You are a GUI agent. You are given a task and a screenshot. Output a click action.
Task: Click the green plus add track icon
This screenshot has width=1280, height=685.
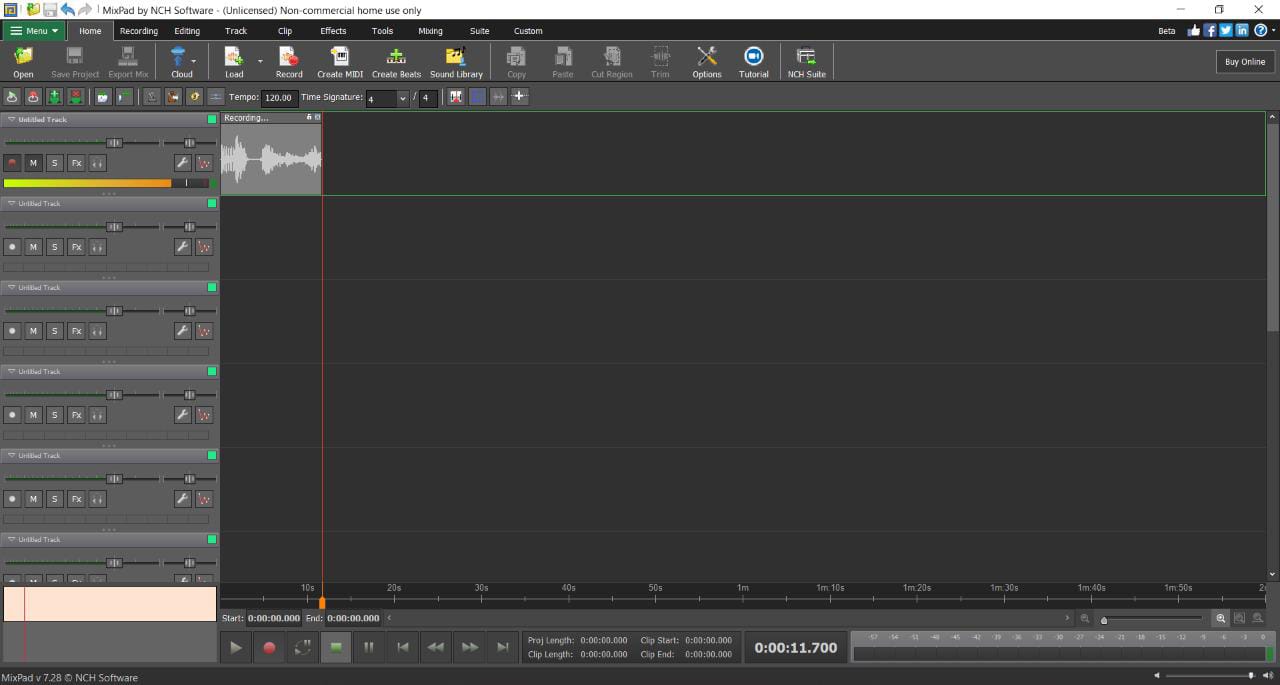[54, 97]
